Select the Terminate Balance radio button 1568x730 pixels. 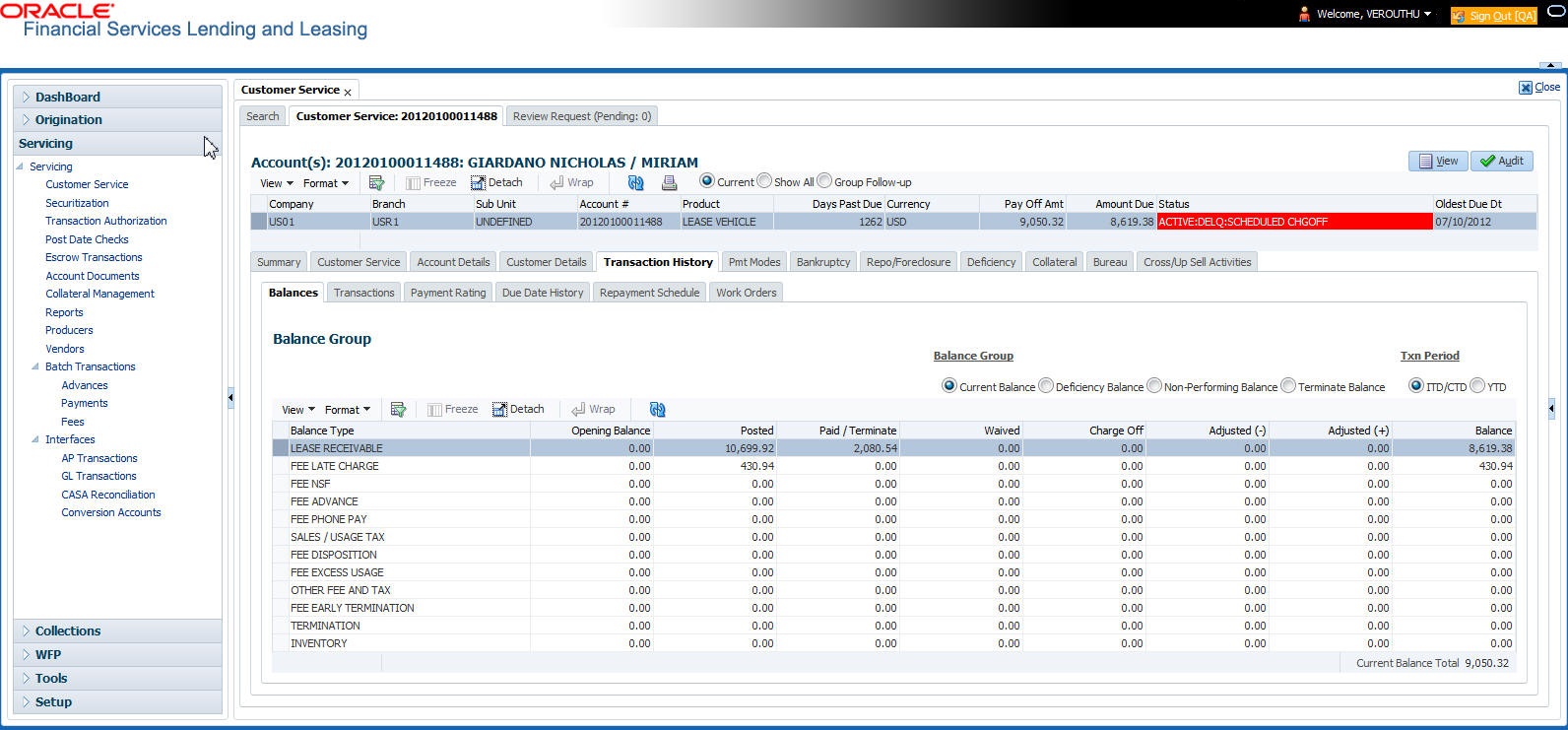[1288, 386]
